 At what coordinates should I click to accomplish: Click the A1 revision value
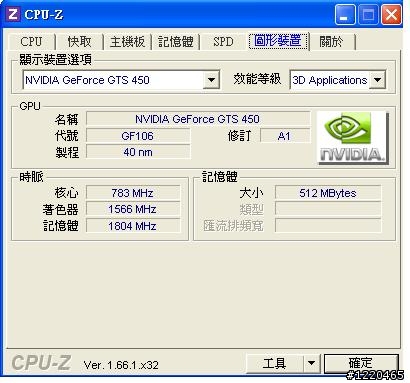click(x=285, y=136)
